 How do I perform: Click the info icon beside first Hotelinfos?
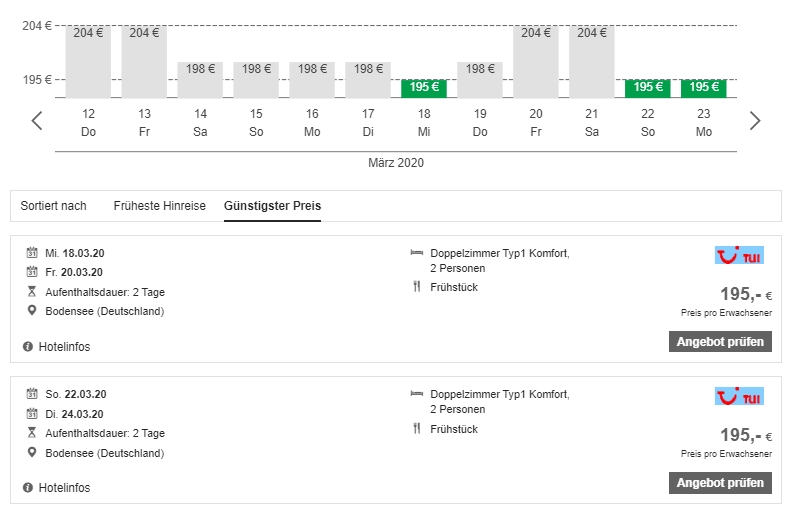28,347
